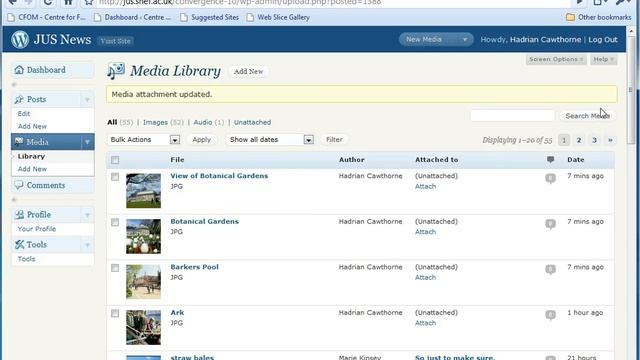Open the Botanical Gardens thumbnail with flowers
Image resolution: width=640 pixels, height=360 pixels.
(x=143, y=236)
